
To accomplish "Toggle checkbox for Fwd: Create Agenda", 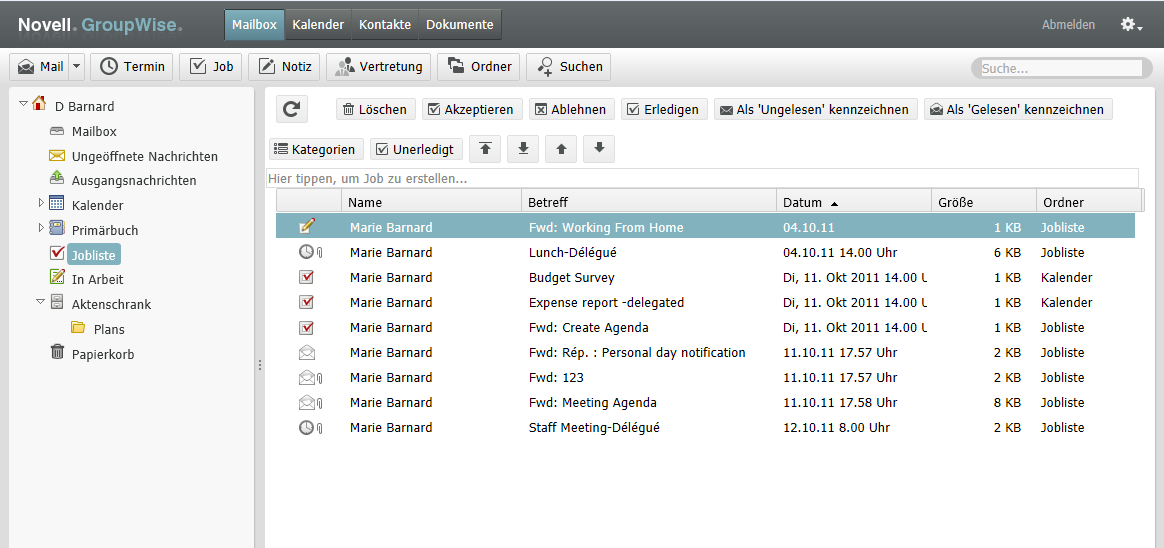I will point(307,328).
